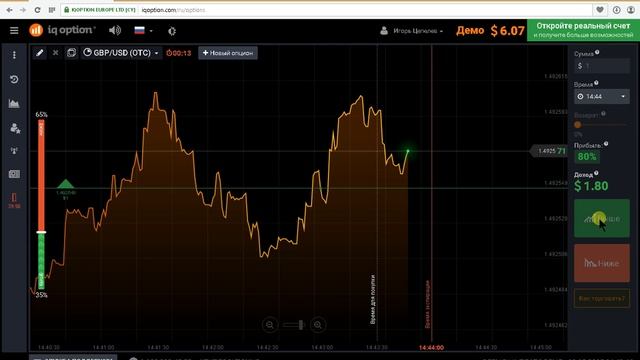This screenshot has height=360, width=640.
Task: Click the iq option logo
Action: coord(62,30)
